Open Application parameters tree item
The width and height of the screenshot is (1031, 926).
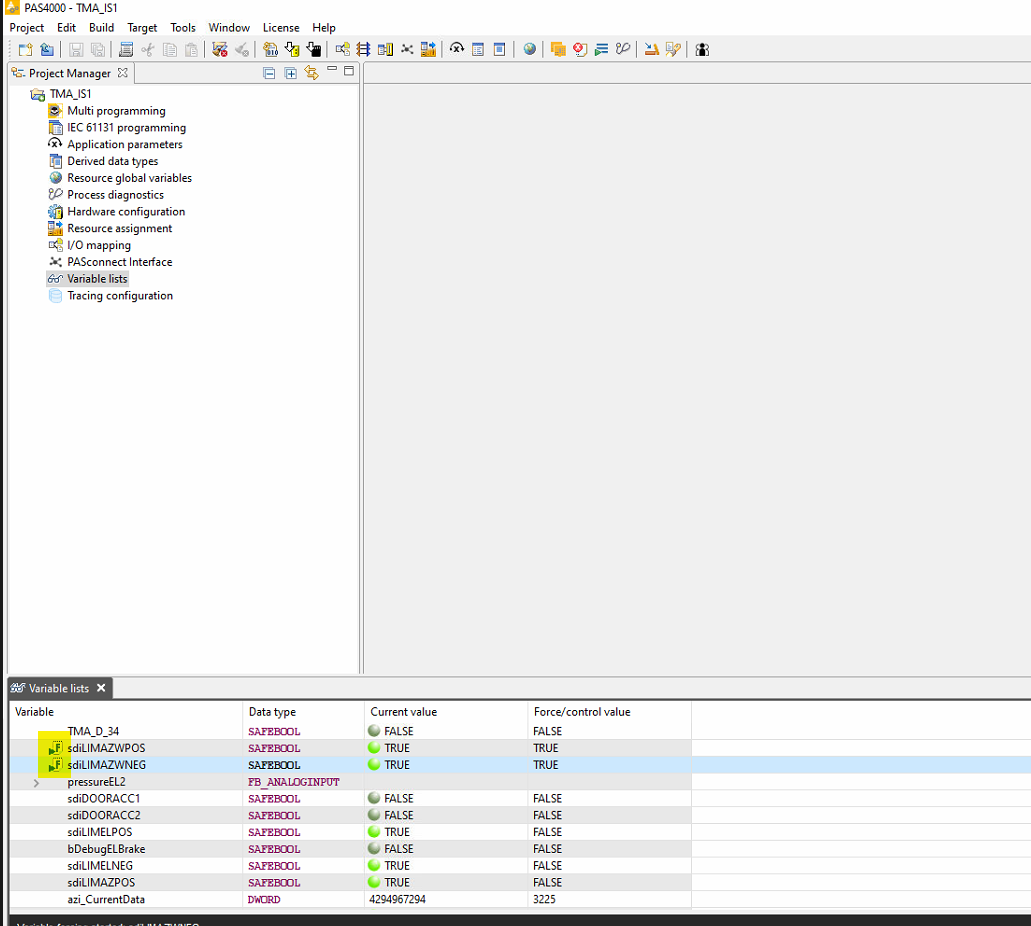[125, 145]
